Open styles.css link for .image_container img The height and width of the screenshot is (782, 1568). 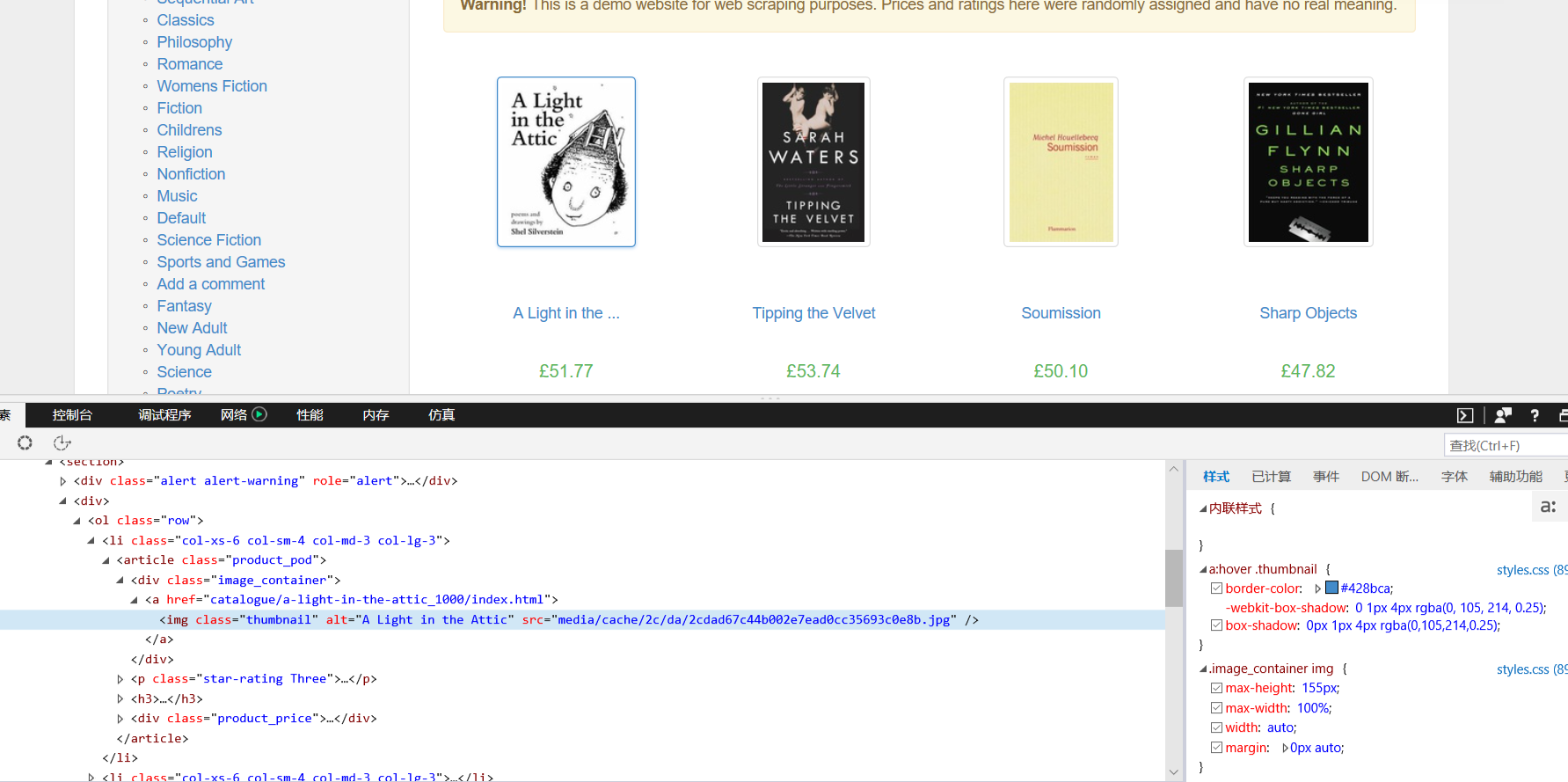pos(1531,669)
